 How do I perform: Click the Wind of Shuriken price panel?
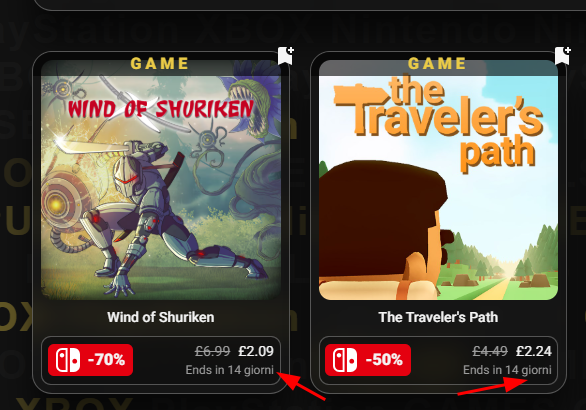coord(161,360)
